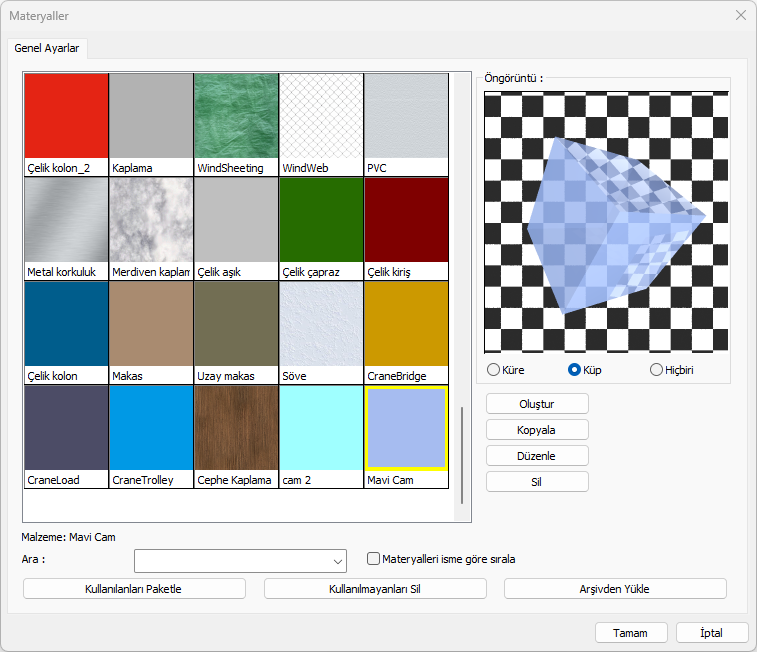The height and width of the screenshot is (652, 757).
Task: Enable Materyalleri isme göre sırala checkbox
Action: point(374,559)
